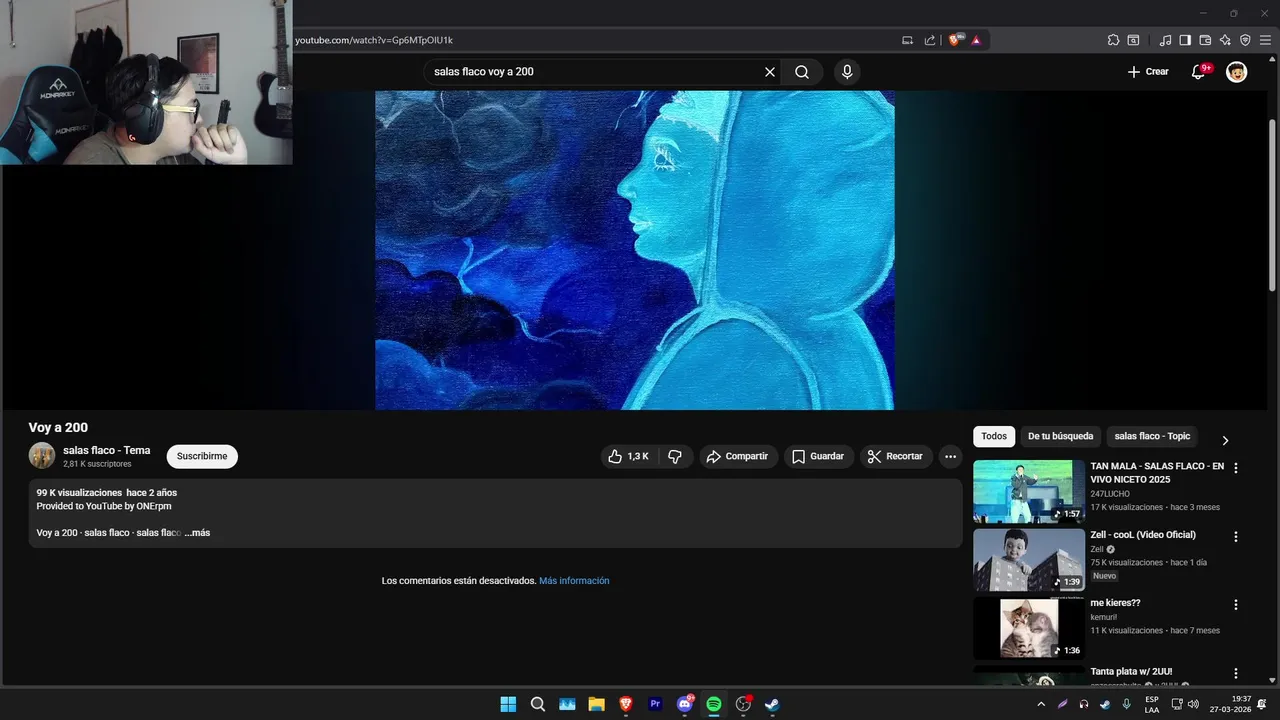Click the Crear button
1280x720 pixels.
point(1148,72)
